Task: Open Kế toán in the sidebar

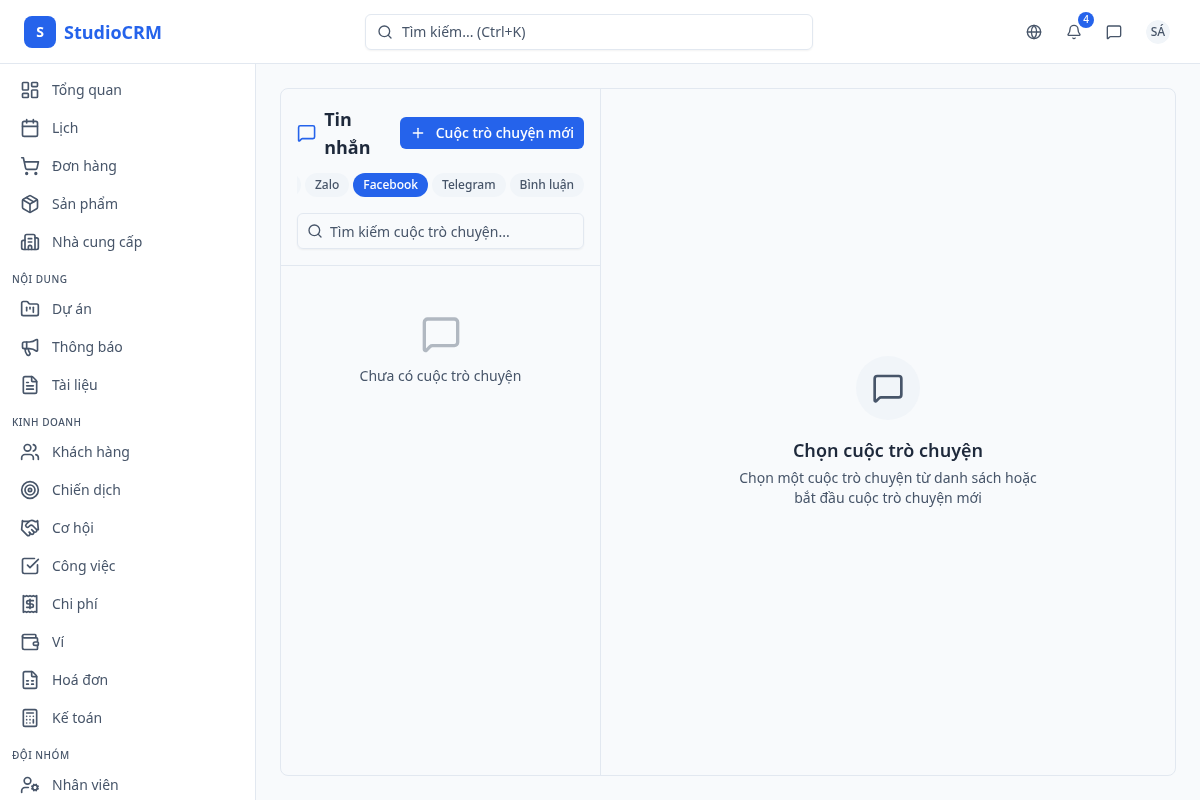Action: [x=77, y=718]
